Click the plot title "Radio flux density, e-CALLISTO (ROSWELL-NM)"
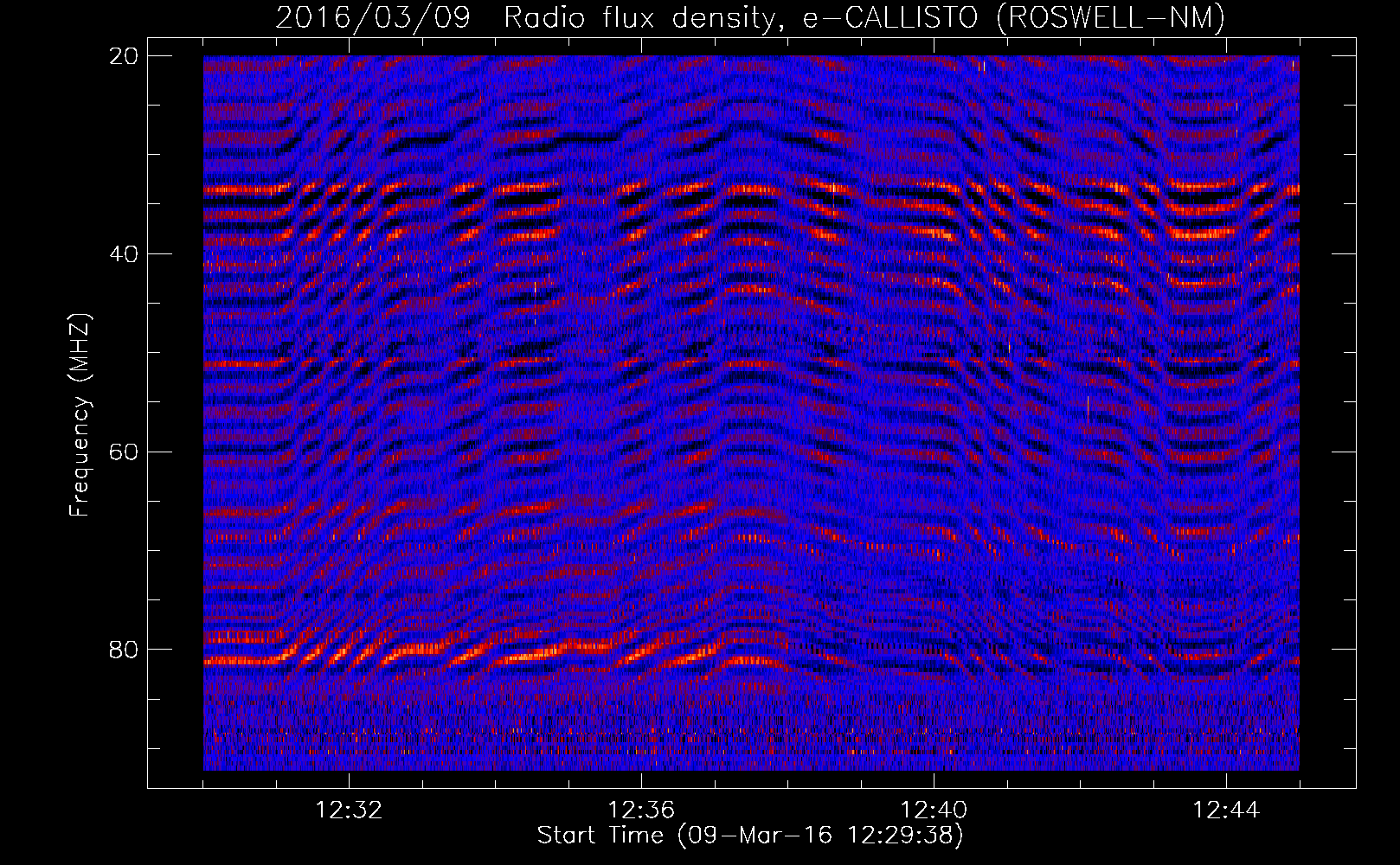 pos(864,17)
